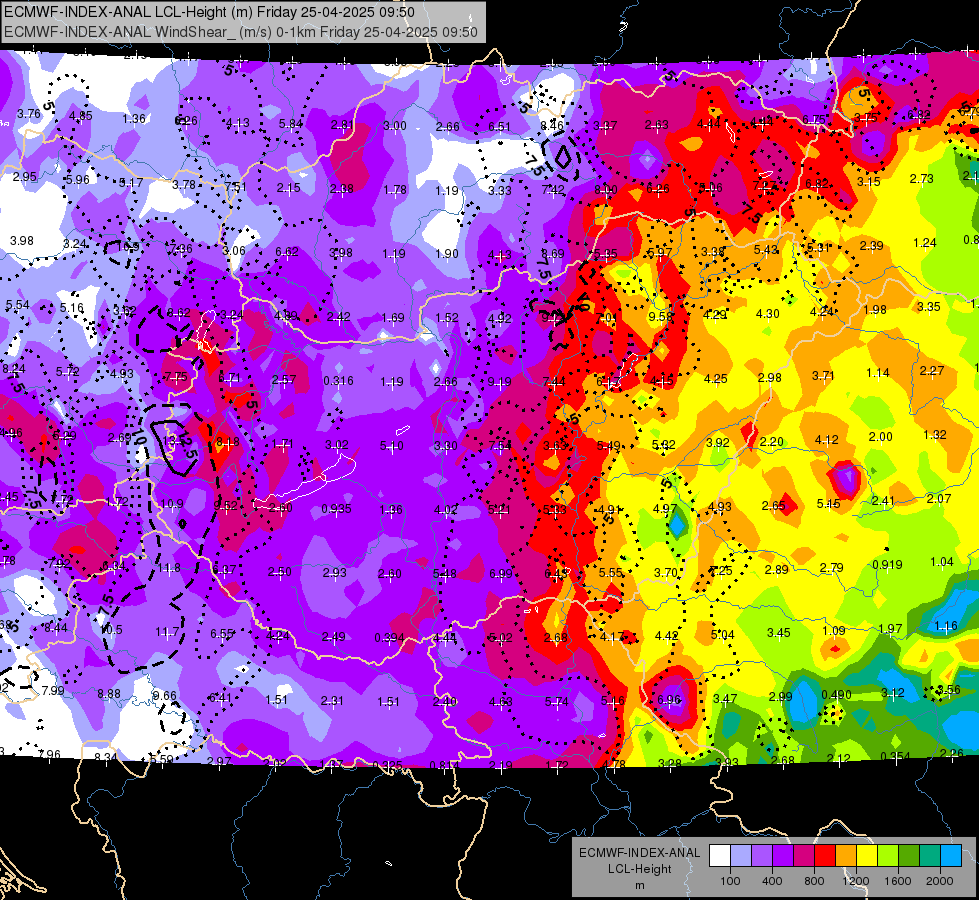The height and width of the screenshot is (900, 979).
Task: Click the LCL-Height (m) header line
Action: coord(209,12)
